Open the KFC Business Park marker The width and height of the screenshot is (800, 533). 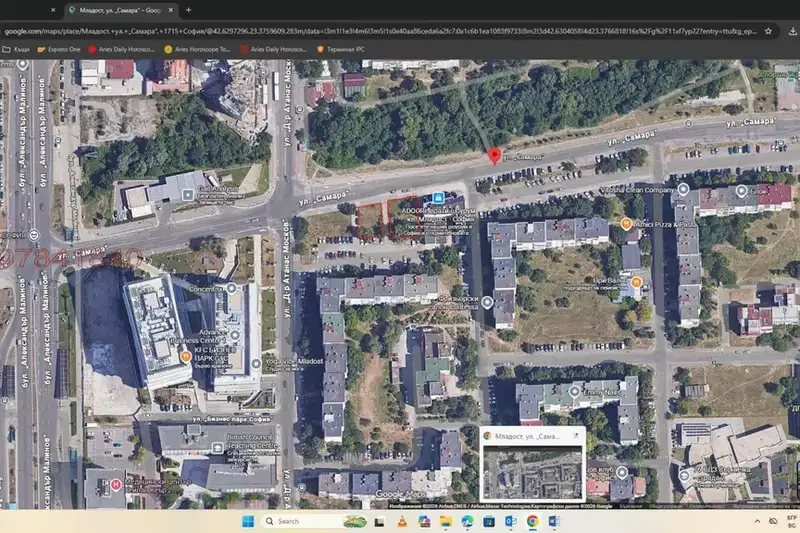click(x=186, y=357)
